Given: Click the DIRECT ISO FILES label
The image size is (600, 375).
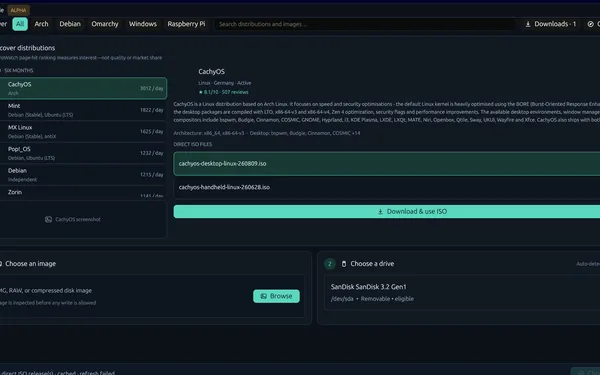Looking at the screenshot, I should (x=192, y=144).
